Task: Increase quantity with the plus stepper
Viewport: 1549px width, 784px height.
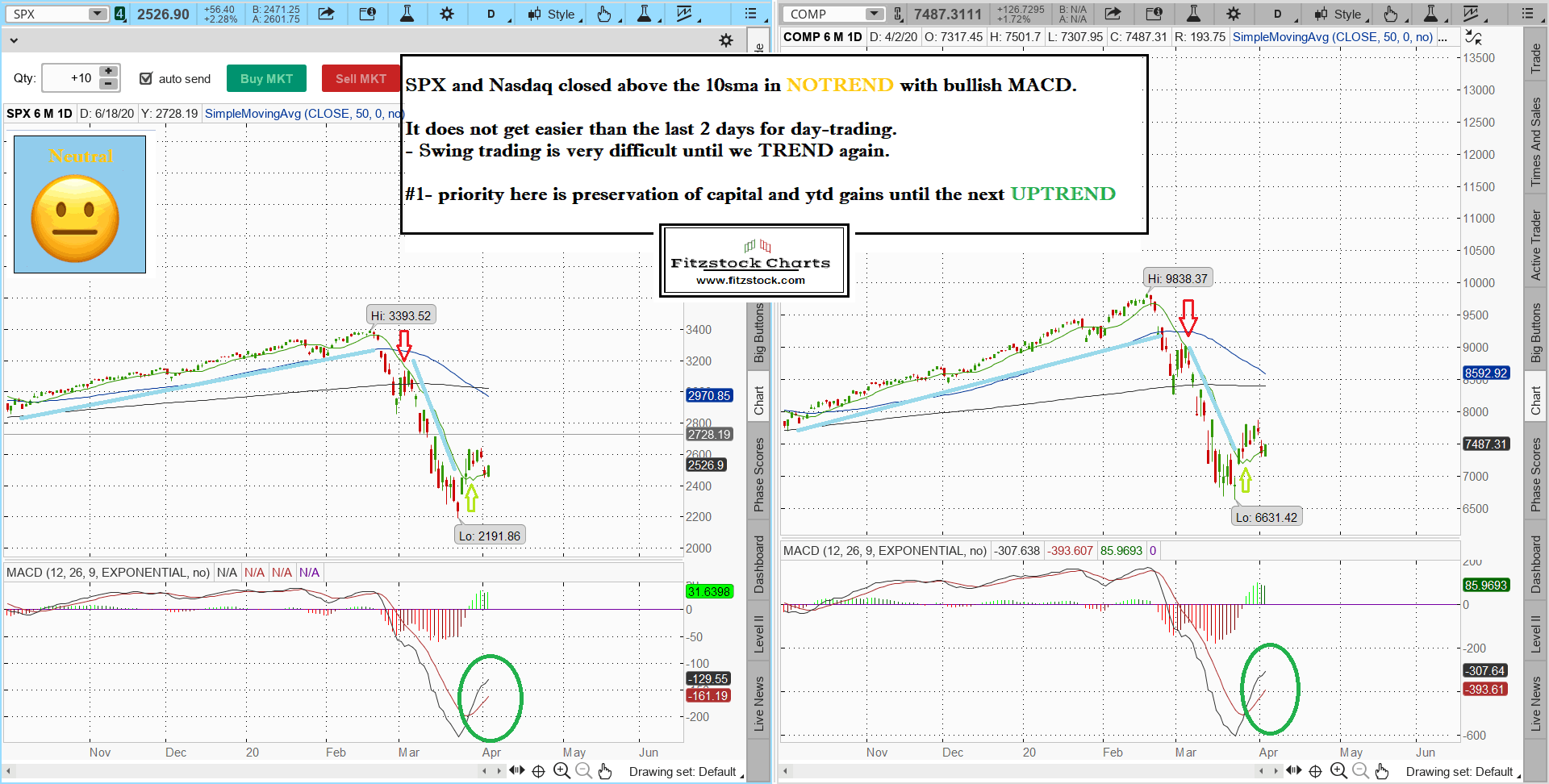Action: (x=108, y=72)
